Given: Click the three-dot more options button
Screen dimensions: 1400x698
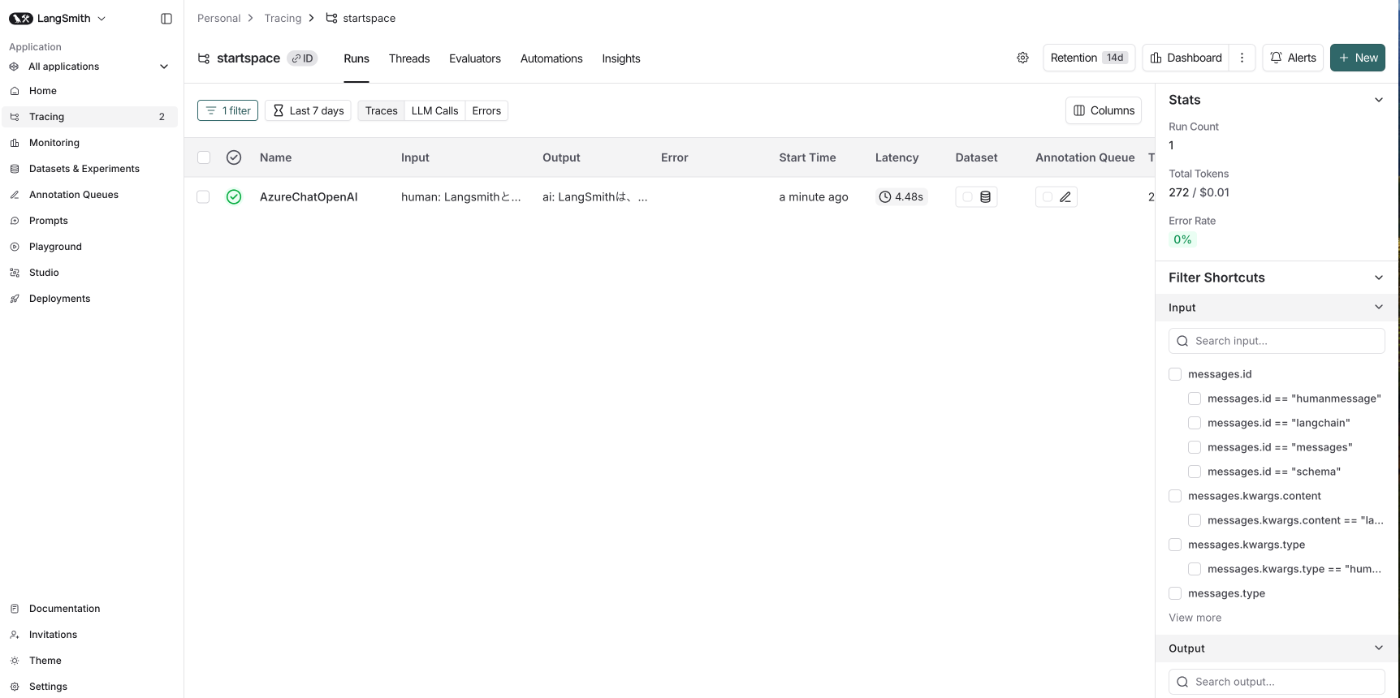Looking at the screenshot, I should [x=1241, y=58].
